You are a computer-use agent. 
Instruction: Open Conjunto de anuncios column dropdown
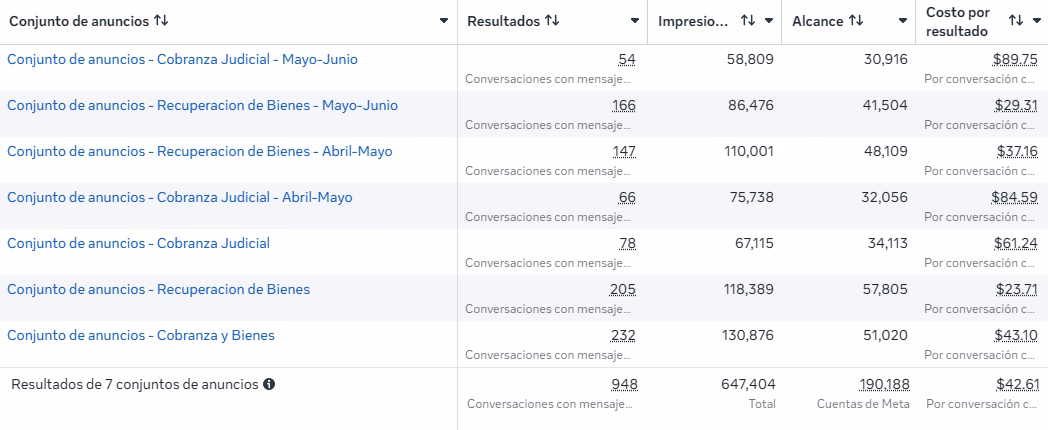point(444,21)
